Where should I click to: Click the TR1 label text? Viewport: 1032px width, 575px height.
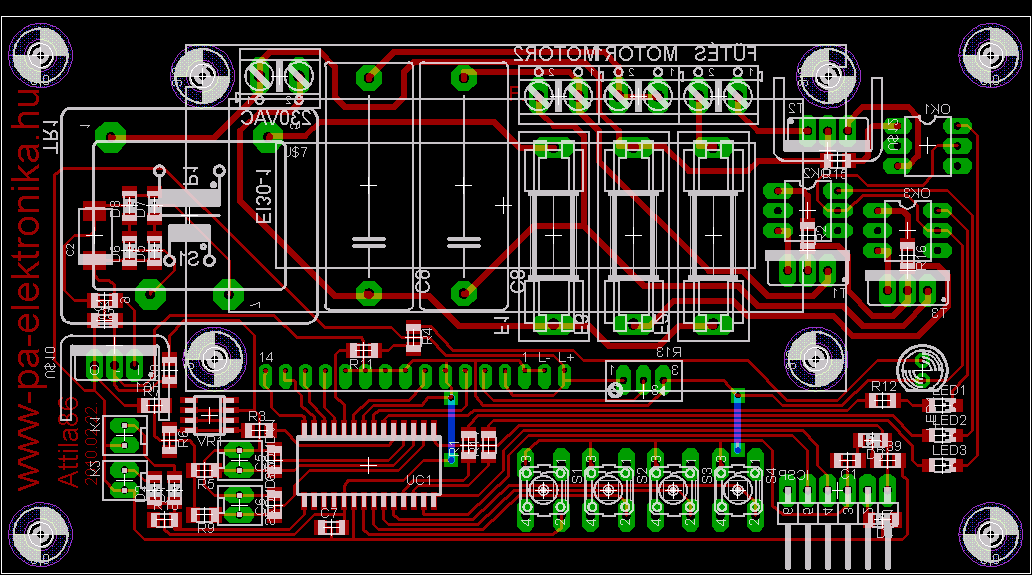[x=53, y=136]
